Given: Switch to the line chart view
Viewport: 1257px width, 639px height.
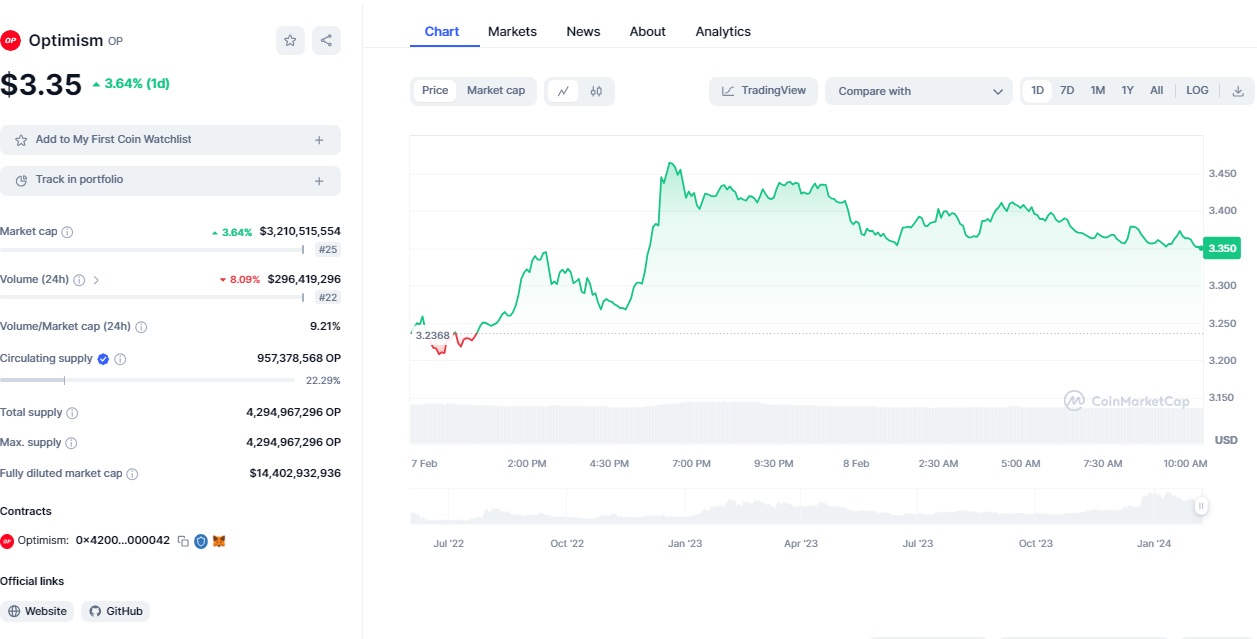Looking at the screenshot, I should (x=563, y=91).
